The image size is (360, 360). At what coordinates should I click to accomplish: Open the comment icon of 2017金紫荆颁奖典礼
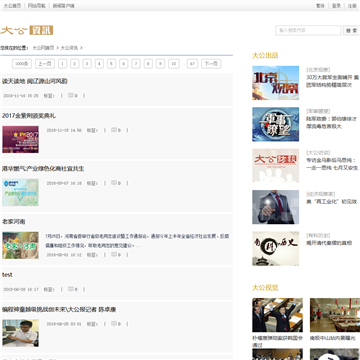pos(114,130)
